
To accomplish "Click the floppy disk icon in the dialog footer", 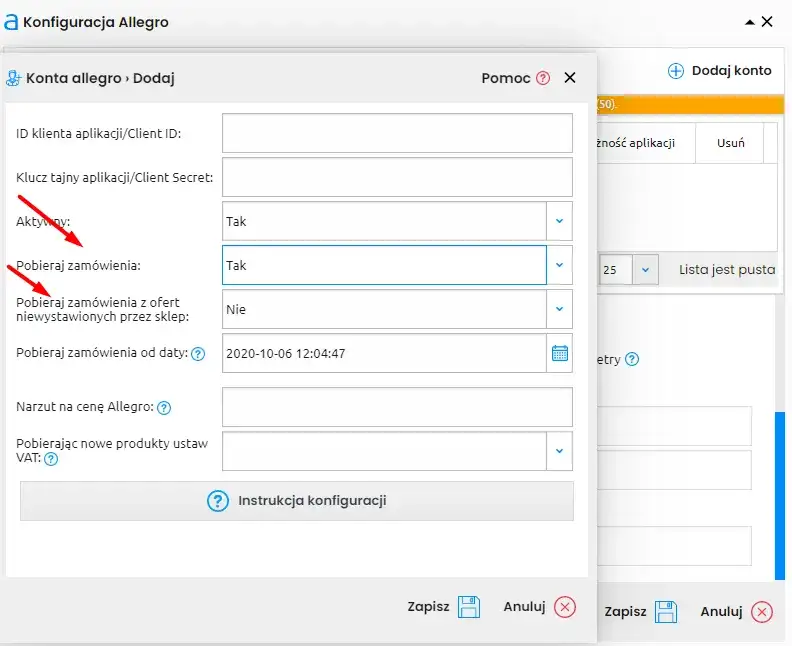I will pos(469,606).
